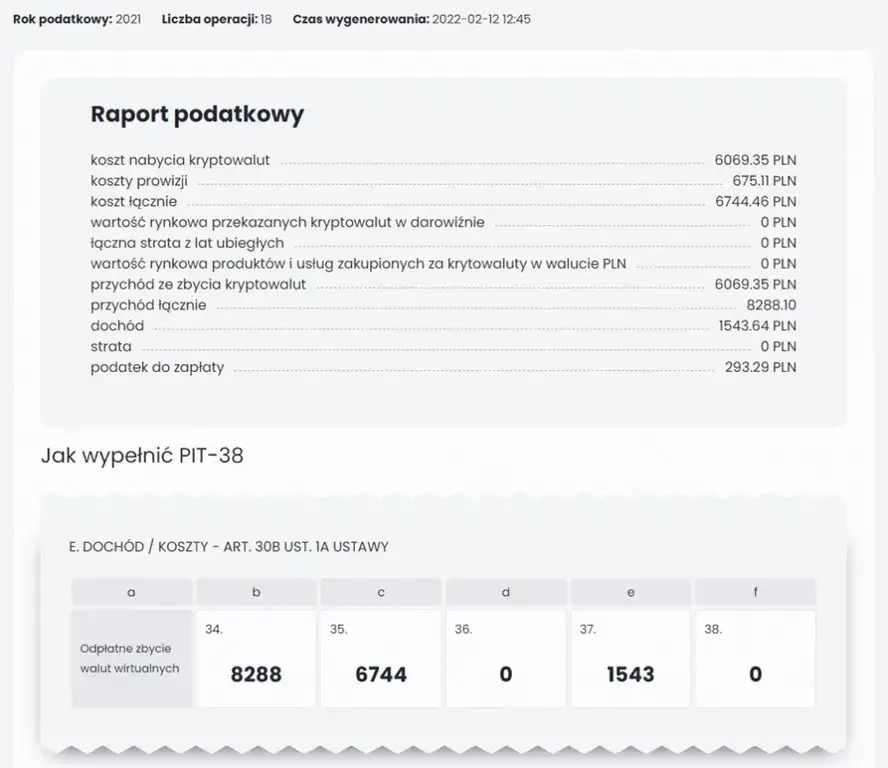Click column header 'b' in PIT-38 table

[256, 592]
